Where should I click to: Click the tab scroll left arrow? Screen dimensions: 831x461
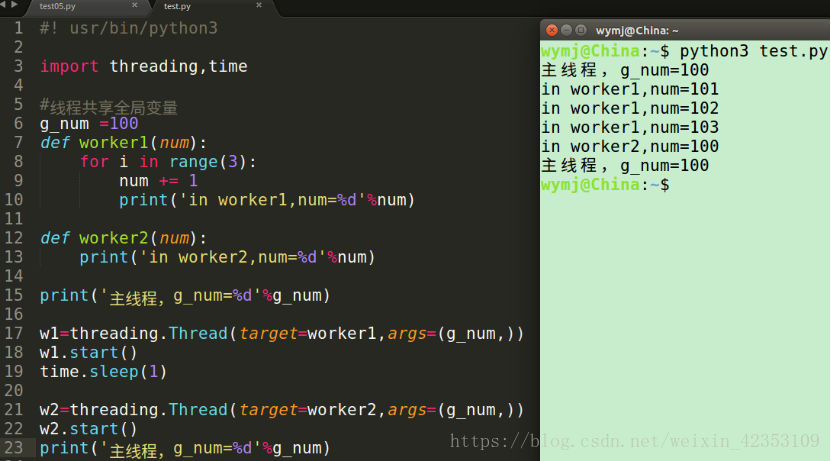(3, 5)
